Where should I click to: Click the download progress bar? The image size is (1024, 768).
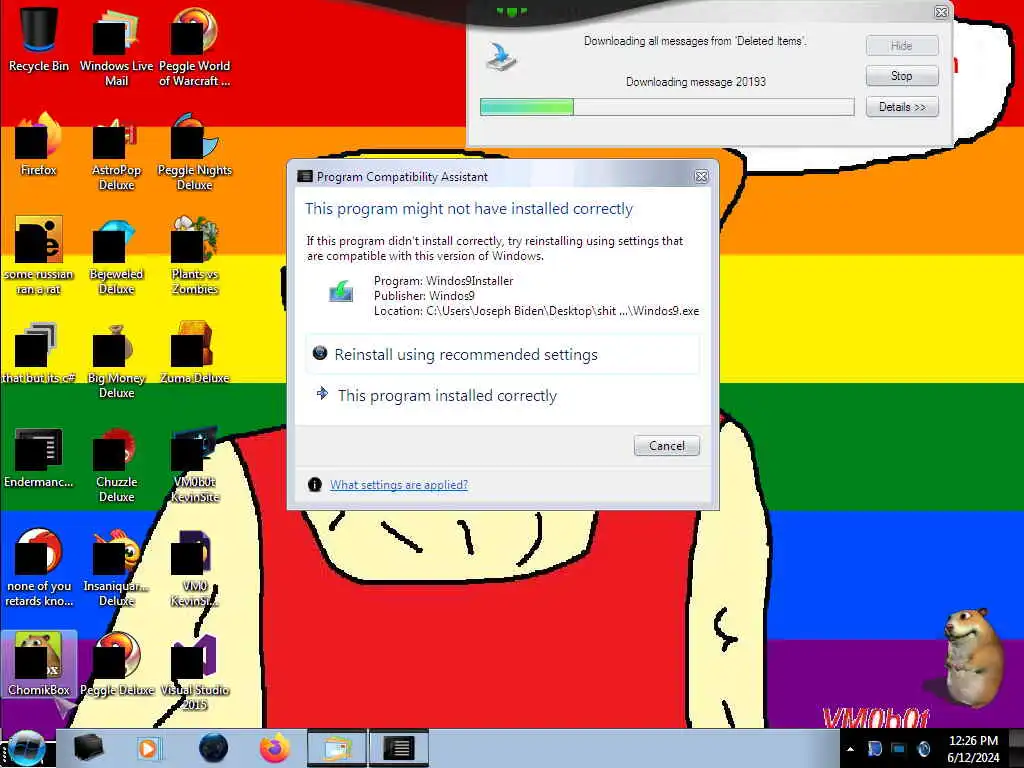tap(667, 106)
